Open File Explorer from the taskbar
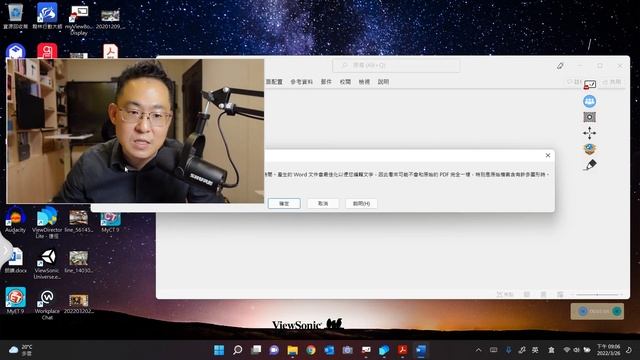640x360 pixels. tap(292, 350)
